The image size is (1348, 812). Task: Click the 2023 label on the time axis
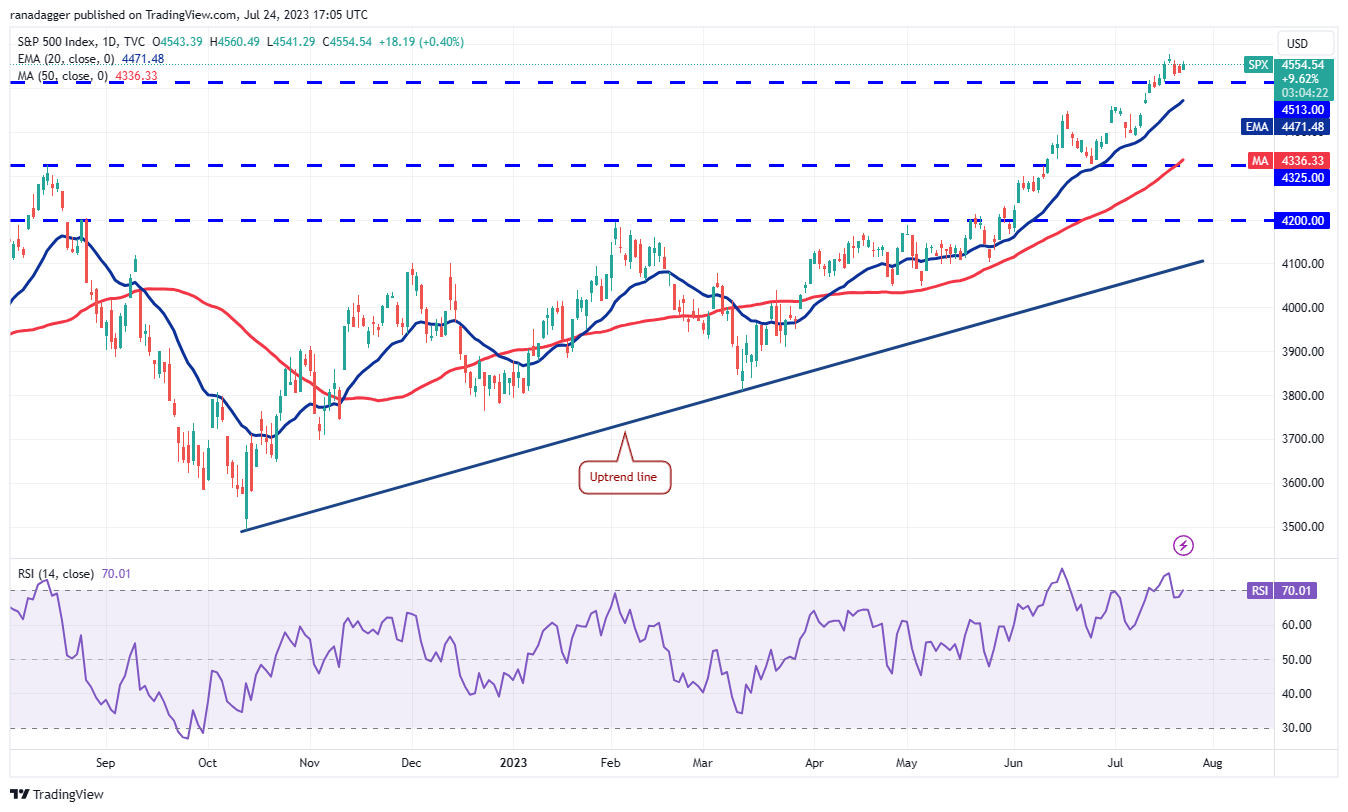coord(511,762)
